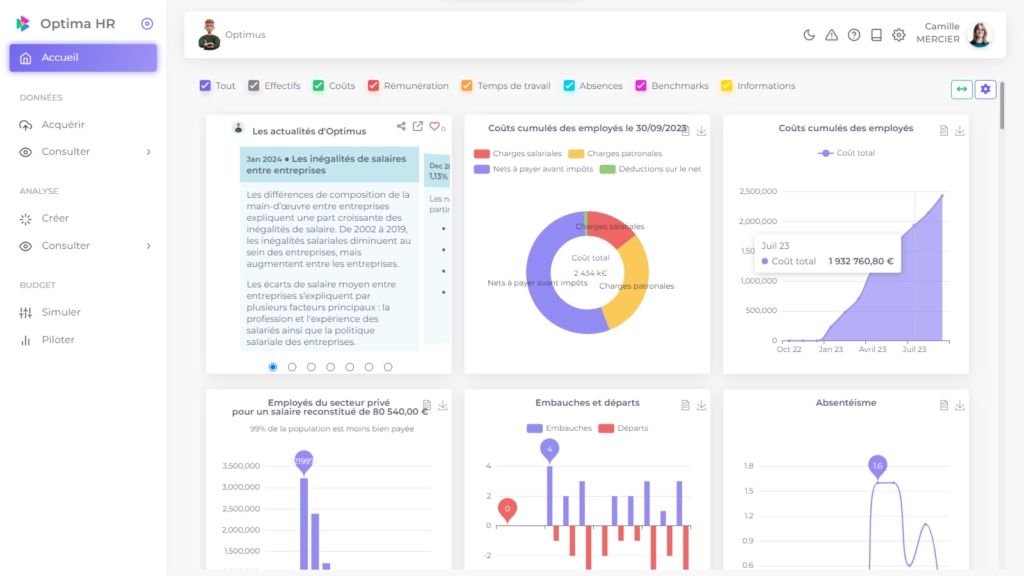This screenshot has width=1024, height=576.
Task: Like the news with heart icon
Action: point(434,126)
